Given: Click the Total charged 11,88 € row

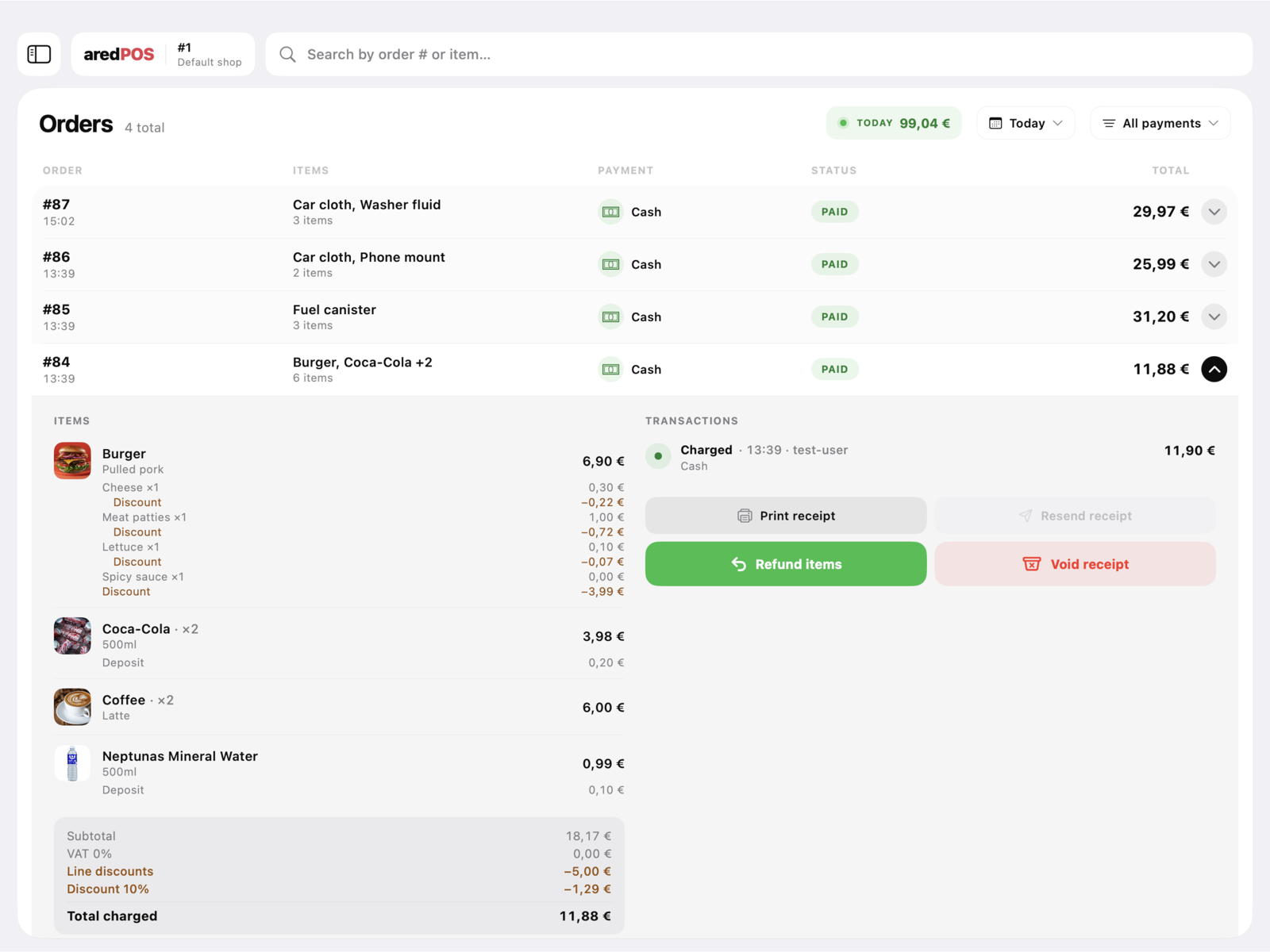Looking at the screenshot, I should (x=339, y=916).
